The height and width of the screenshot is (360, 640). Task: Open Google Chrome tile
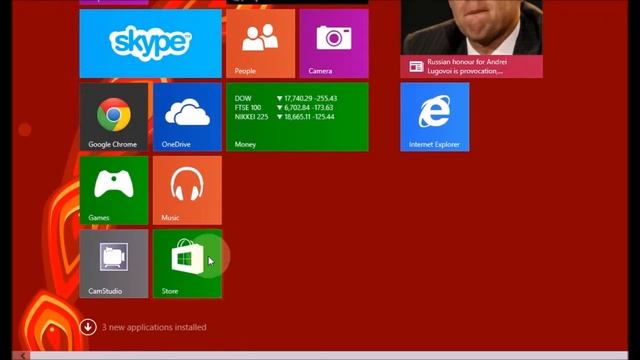[114, 117]
